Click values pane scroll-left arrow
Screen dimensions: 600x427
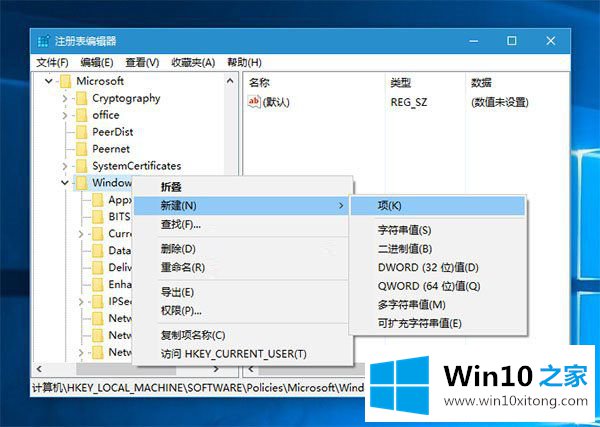point(251,369)
